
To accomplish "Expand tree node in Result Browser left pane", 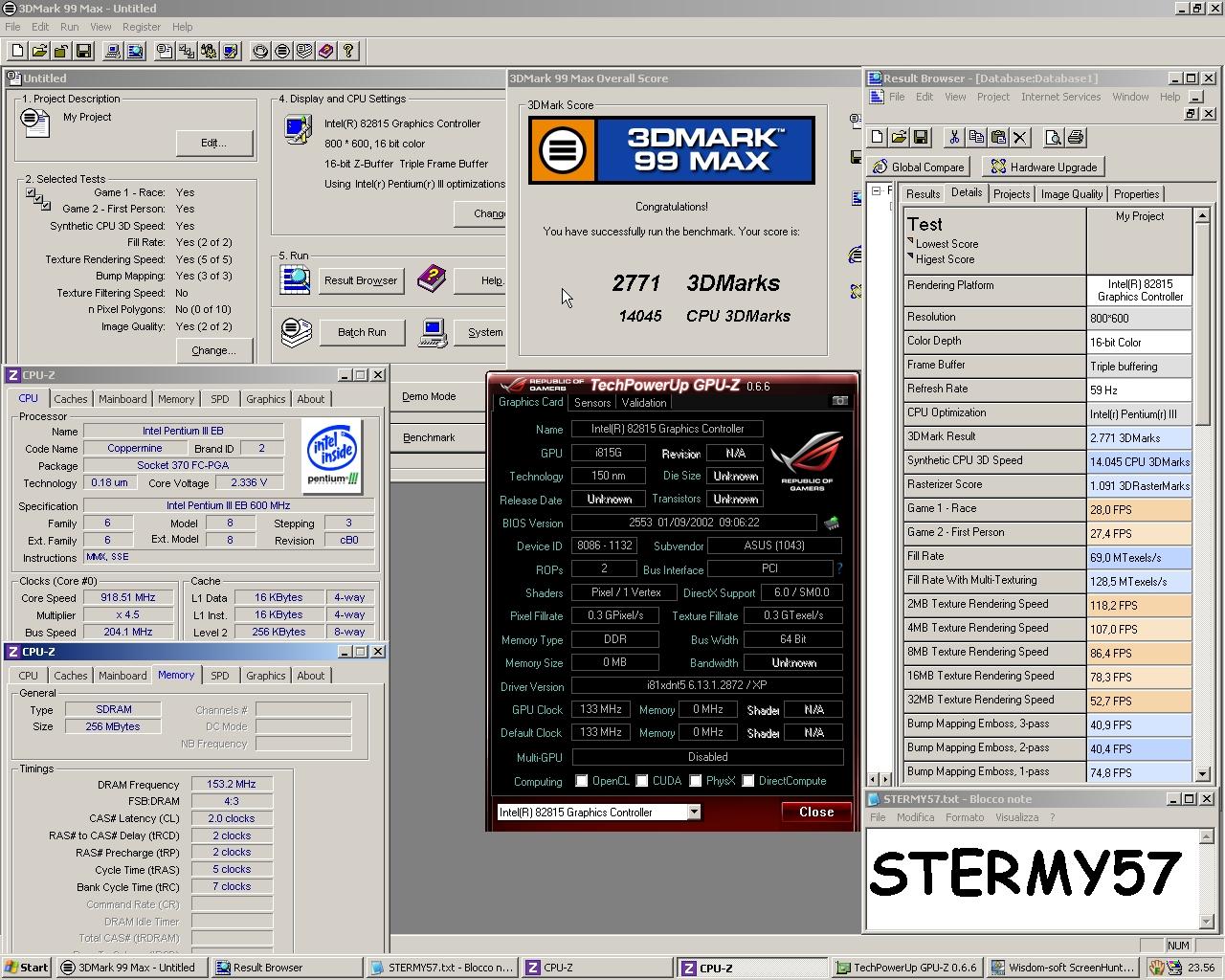I will 876,191.
